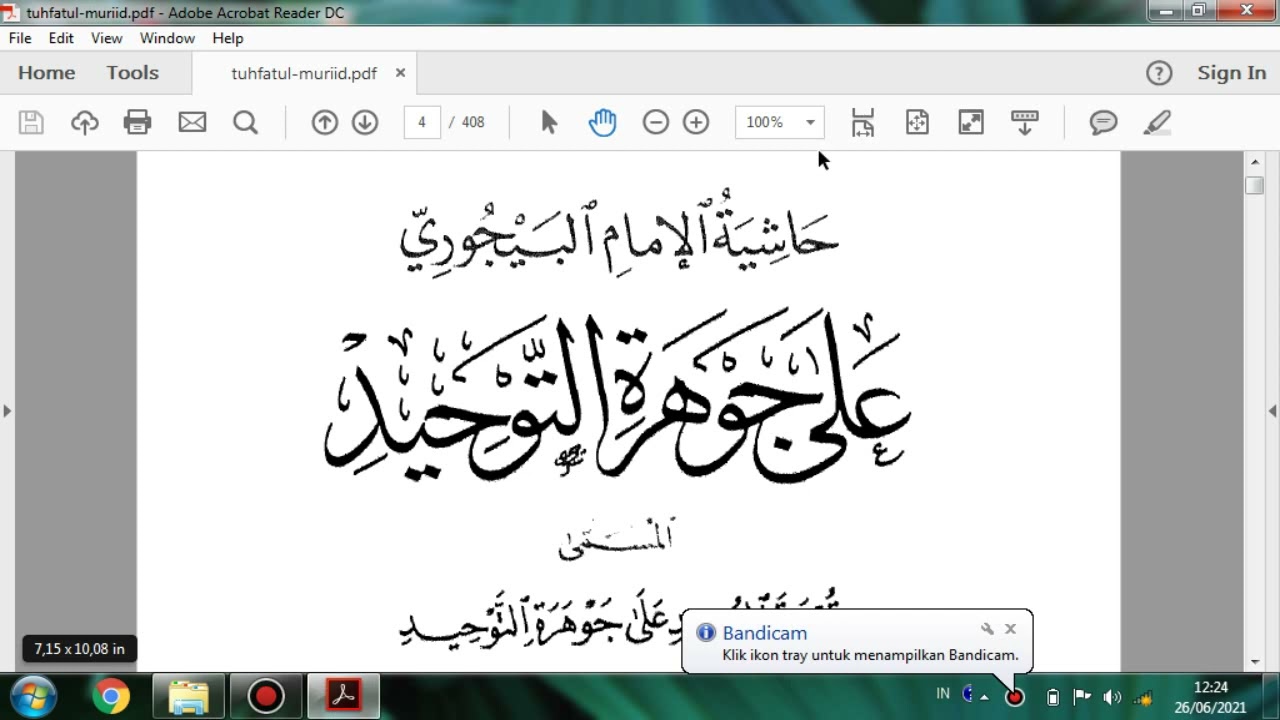Click the upload to cloud icon

coord(85,122)
